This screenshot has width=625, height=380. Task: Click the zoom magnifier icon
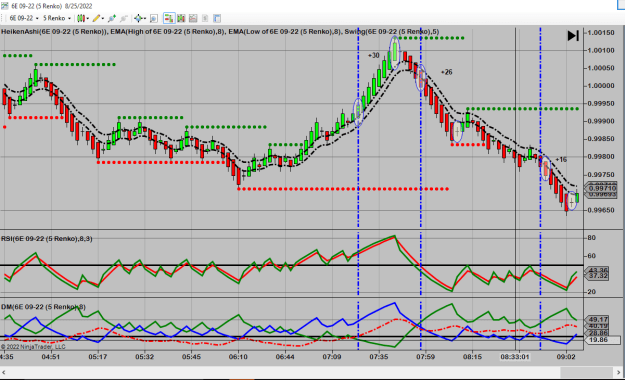(x=154, y=18)
